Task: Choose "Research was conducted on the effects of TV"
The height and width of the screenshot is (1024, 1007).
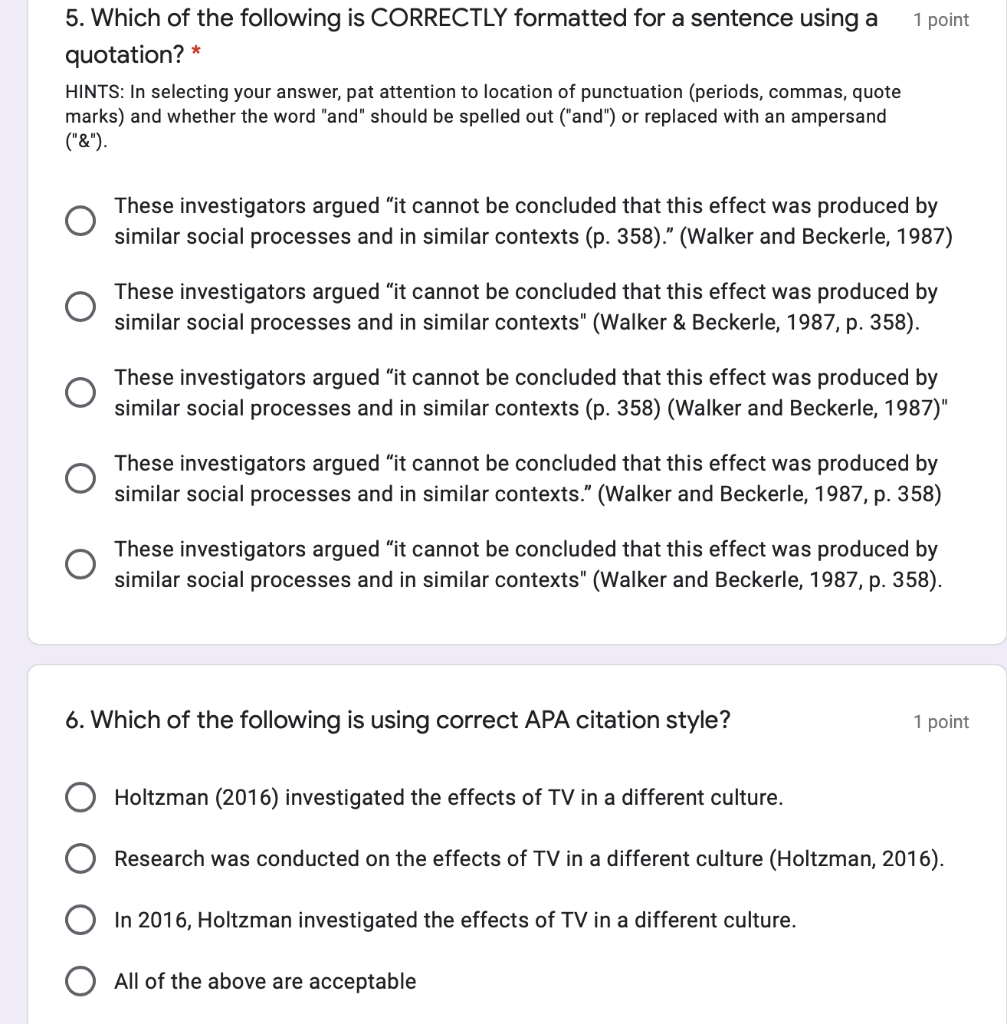Action: pyautogui.click(x=80, y=858)
